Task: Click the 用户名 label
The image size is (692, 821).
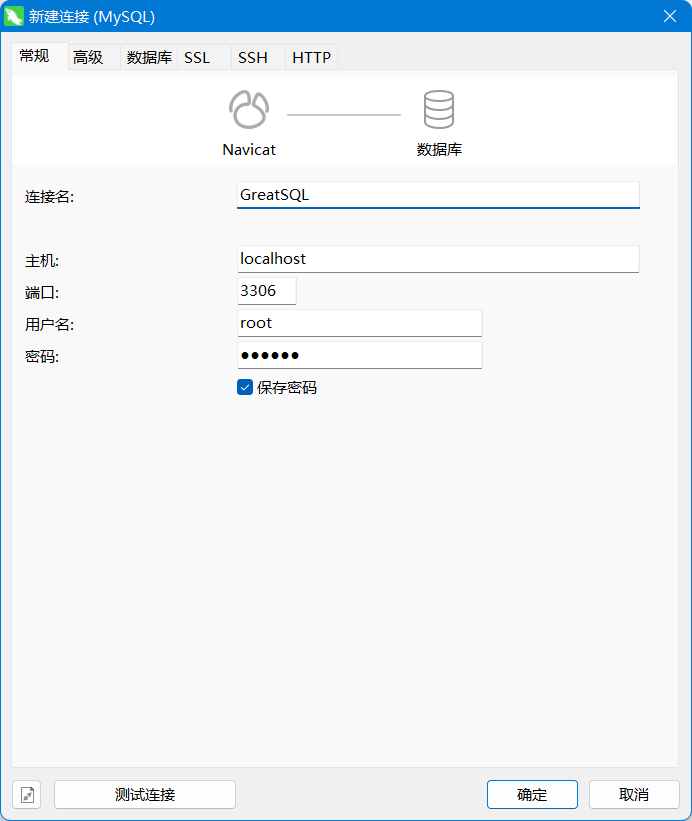Action: (49, 325)
